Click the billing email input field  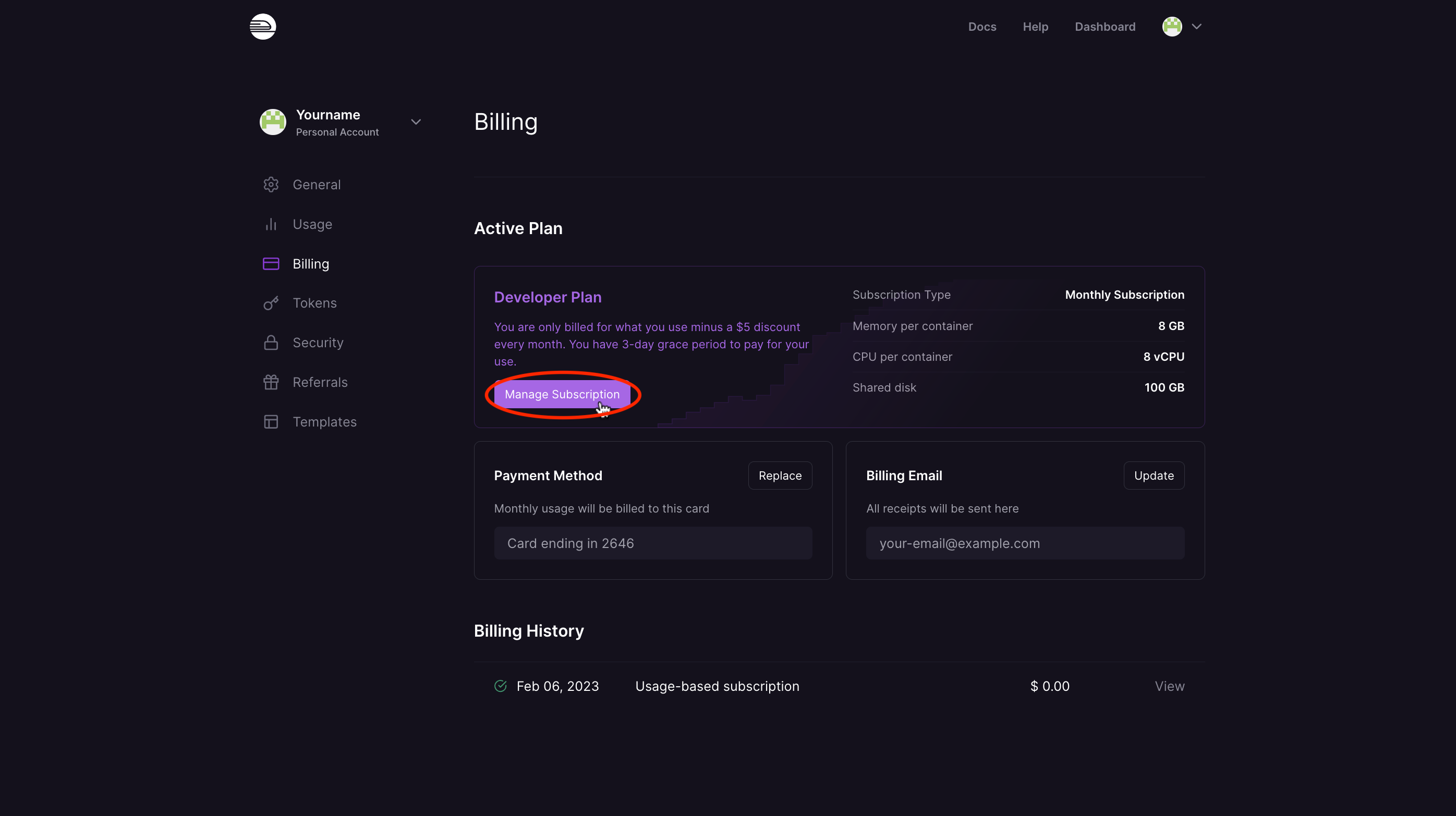click(x=1025, y=543)
